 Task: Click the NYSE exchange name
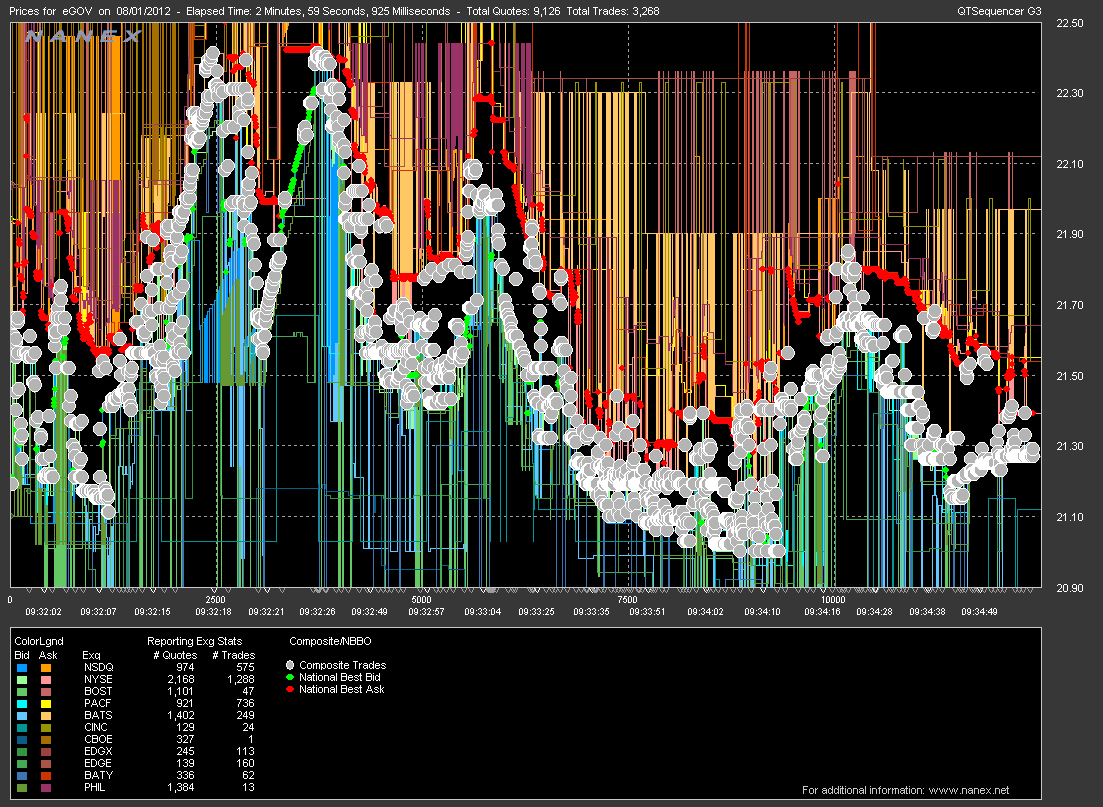click(98, 679)
